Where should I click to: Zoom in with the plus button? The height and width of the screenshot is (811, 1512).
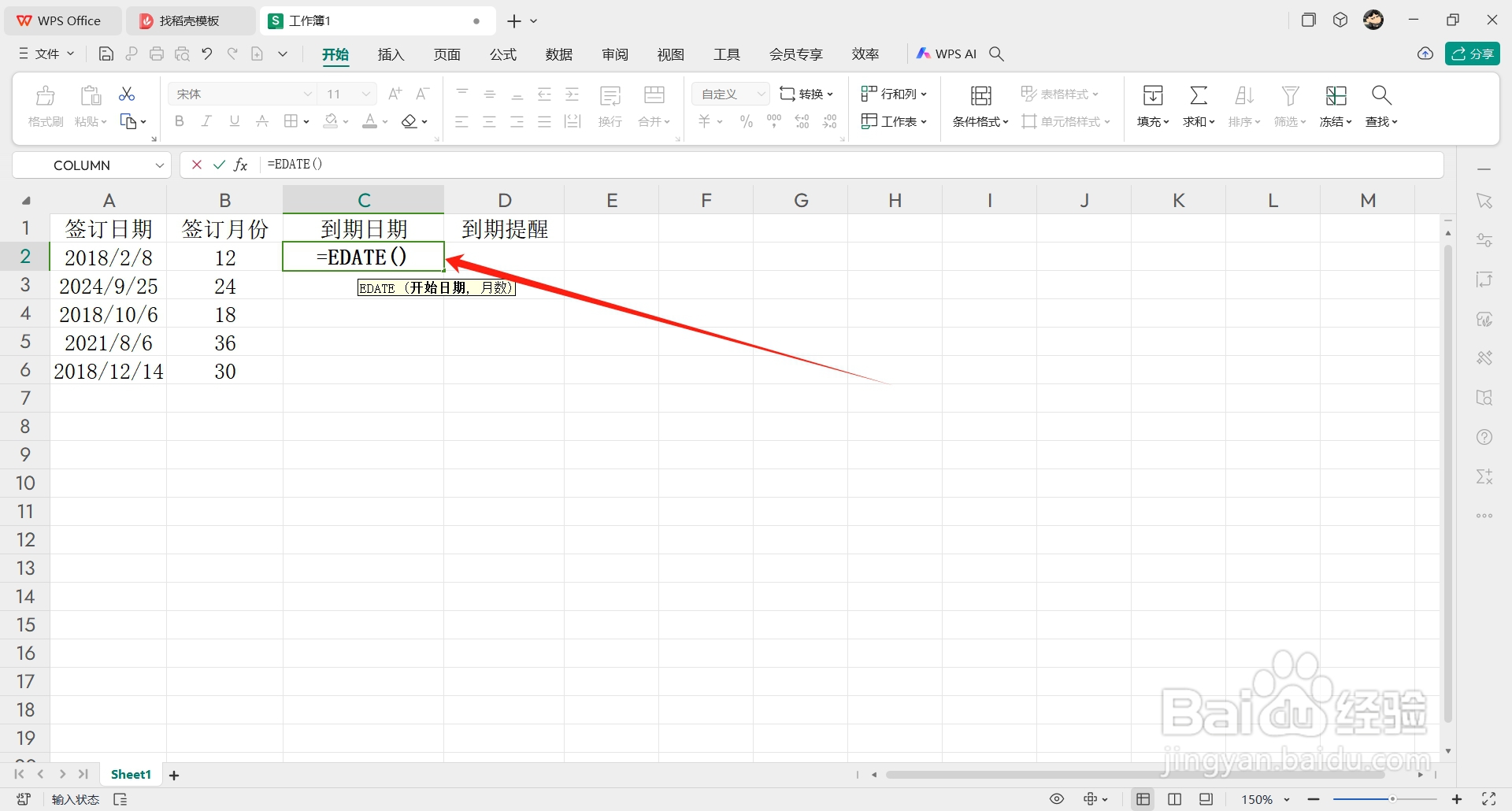click(1457, 799)
